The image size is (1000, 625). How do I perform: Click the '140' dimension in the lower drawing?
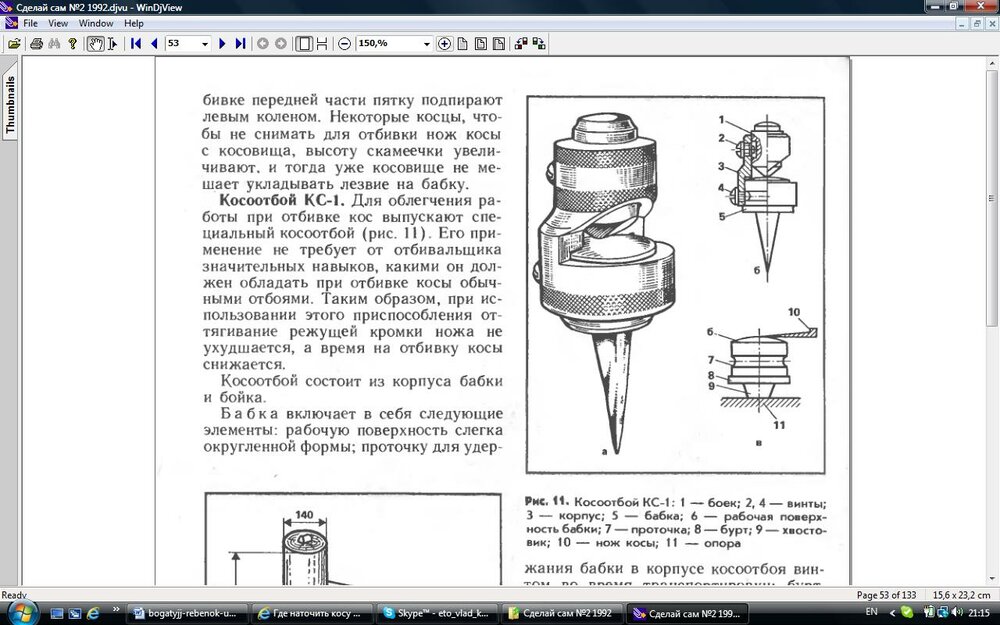[304, 515]
